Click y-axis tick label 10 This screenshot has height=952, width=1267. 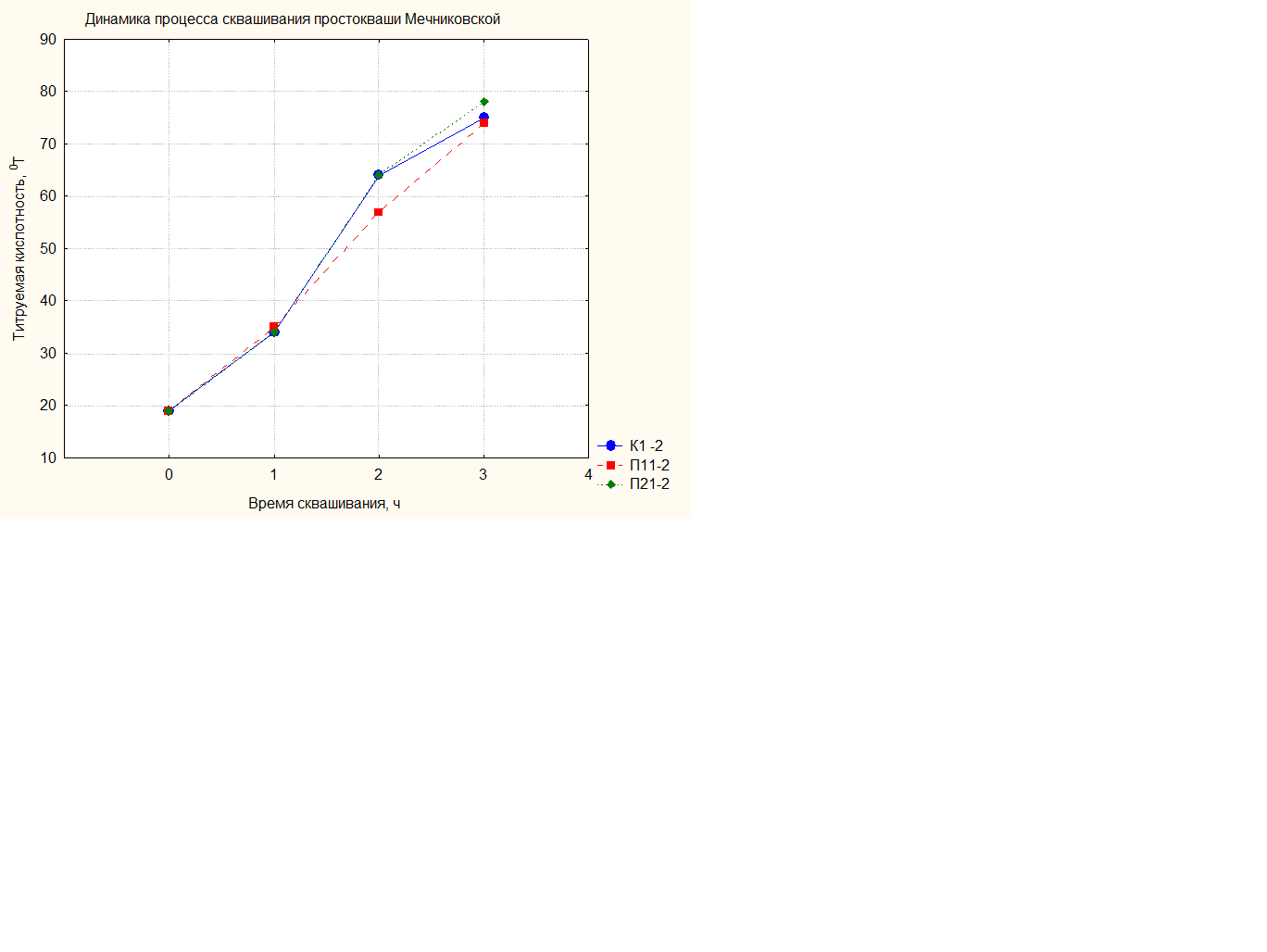coord(48,458)
